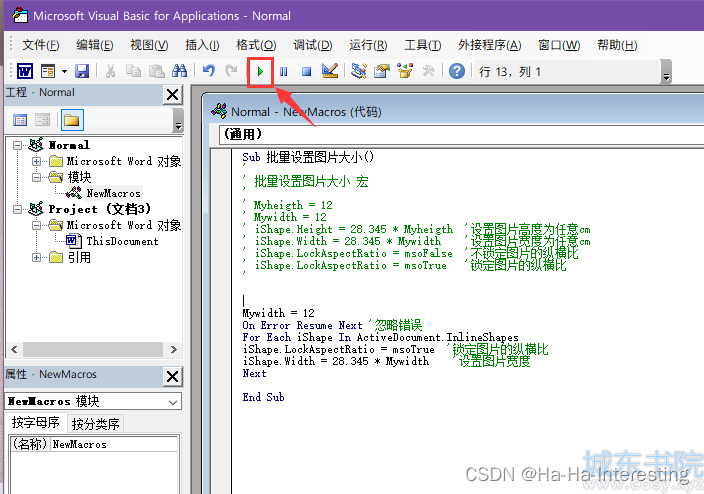Close the 工程 - Normal project pane
This screenshot has width=704, height=494.
click(173, 95)
